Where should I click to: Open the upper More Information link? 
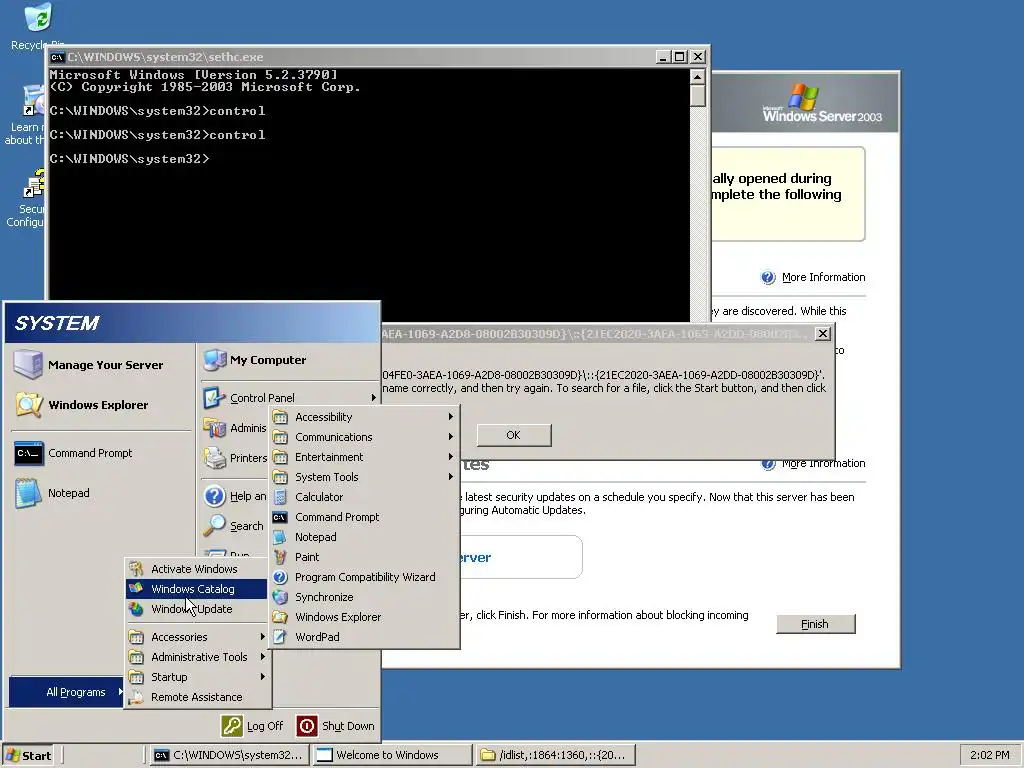tap(824, 278)
